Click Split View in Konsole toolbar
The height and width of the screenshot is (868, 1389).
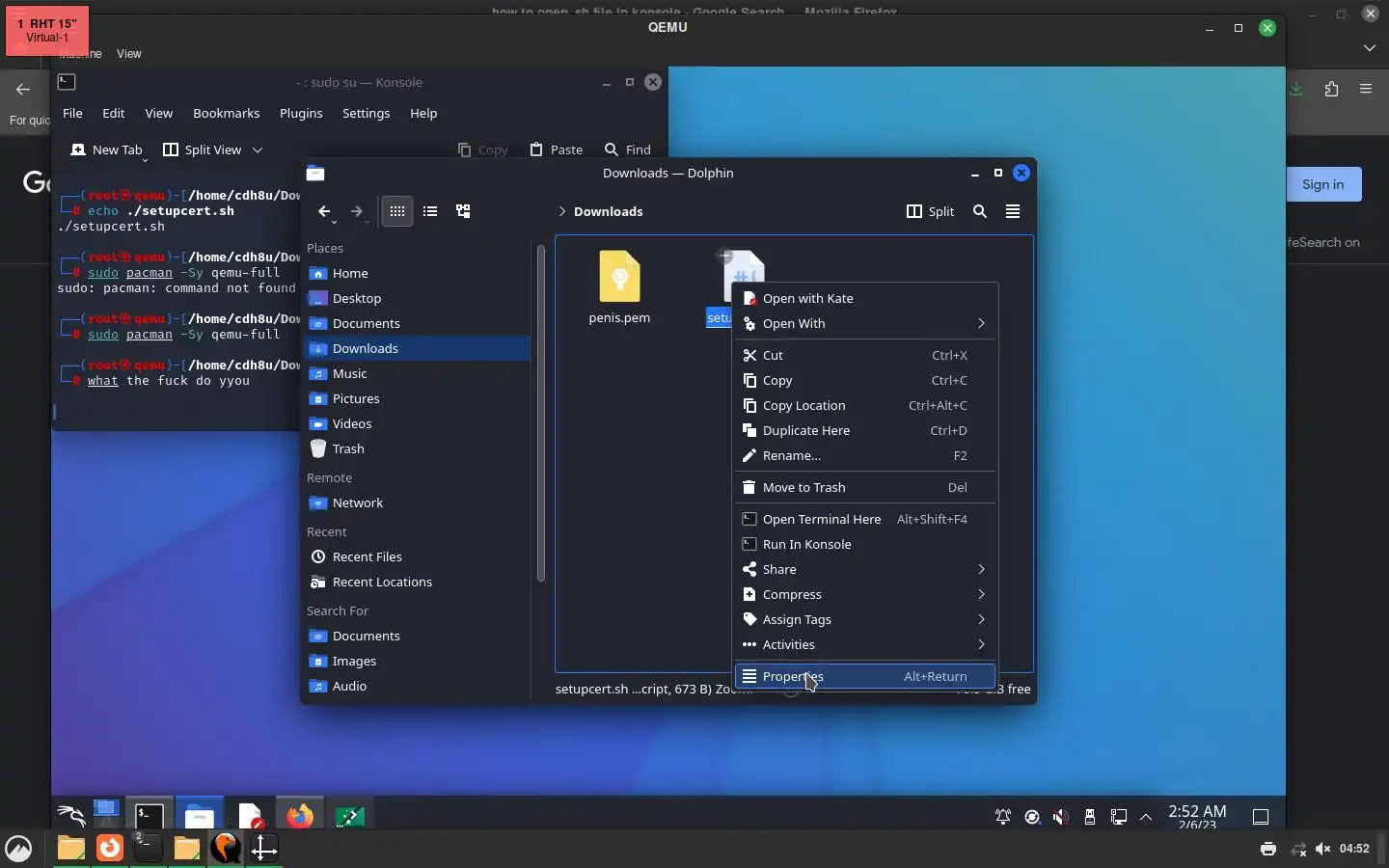point(203,149)
